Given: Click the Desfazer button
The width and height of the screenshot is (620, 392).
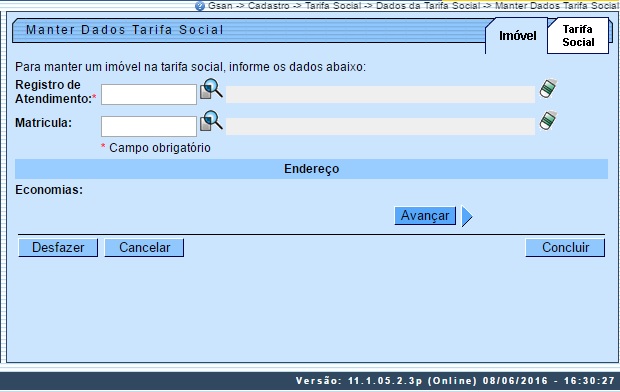Looking at the screenshot, I should [58, 248].
